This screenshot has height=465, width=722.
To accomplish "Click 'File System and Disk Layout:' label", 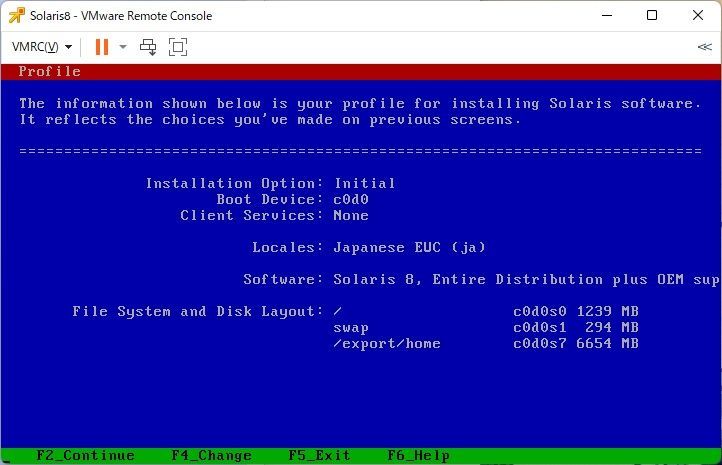I will click(x=198, y=312).
